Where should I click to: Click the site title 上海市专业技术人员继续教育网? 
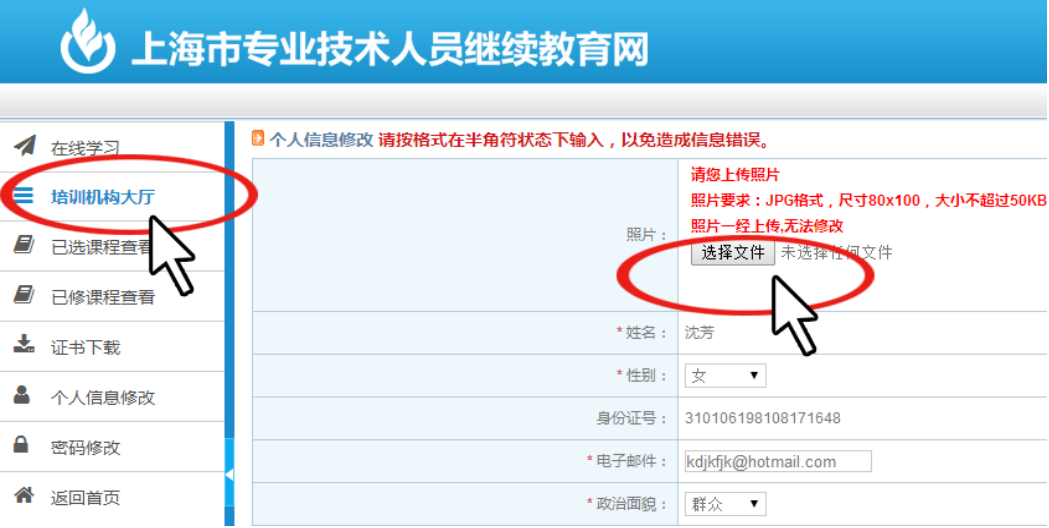[x=390, y=50]
